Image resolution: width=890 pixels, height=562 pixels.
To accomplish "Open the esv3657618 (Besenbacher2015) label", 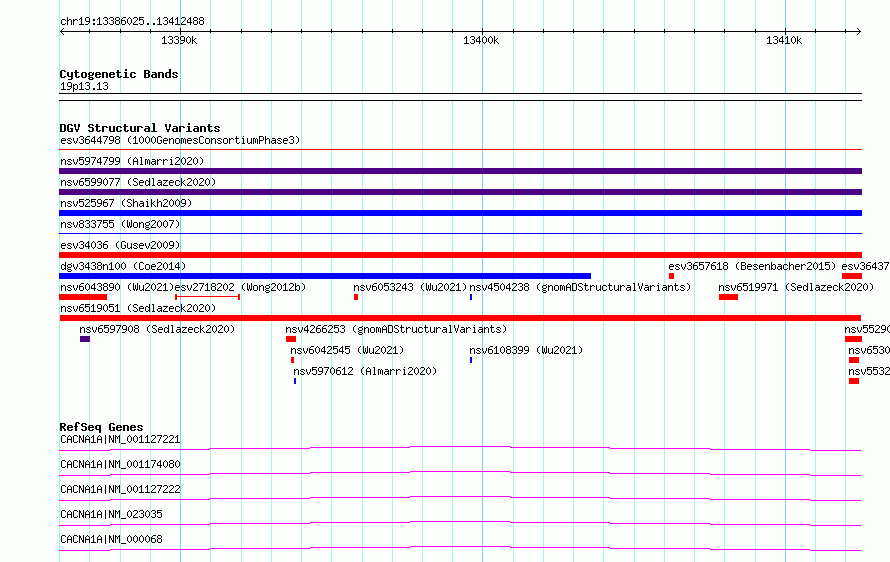I will [752, 266].
